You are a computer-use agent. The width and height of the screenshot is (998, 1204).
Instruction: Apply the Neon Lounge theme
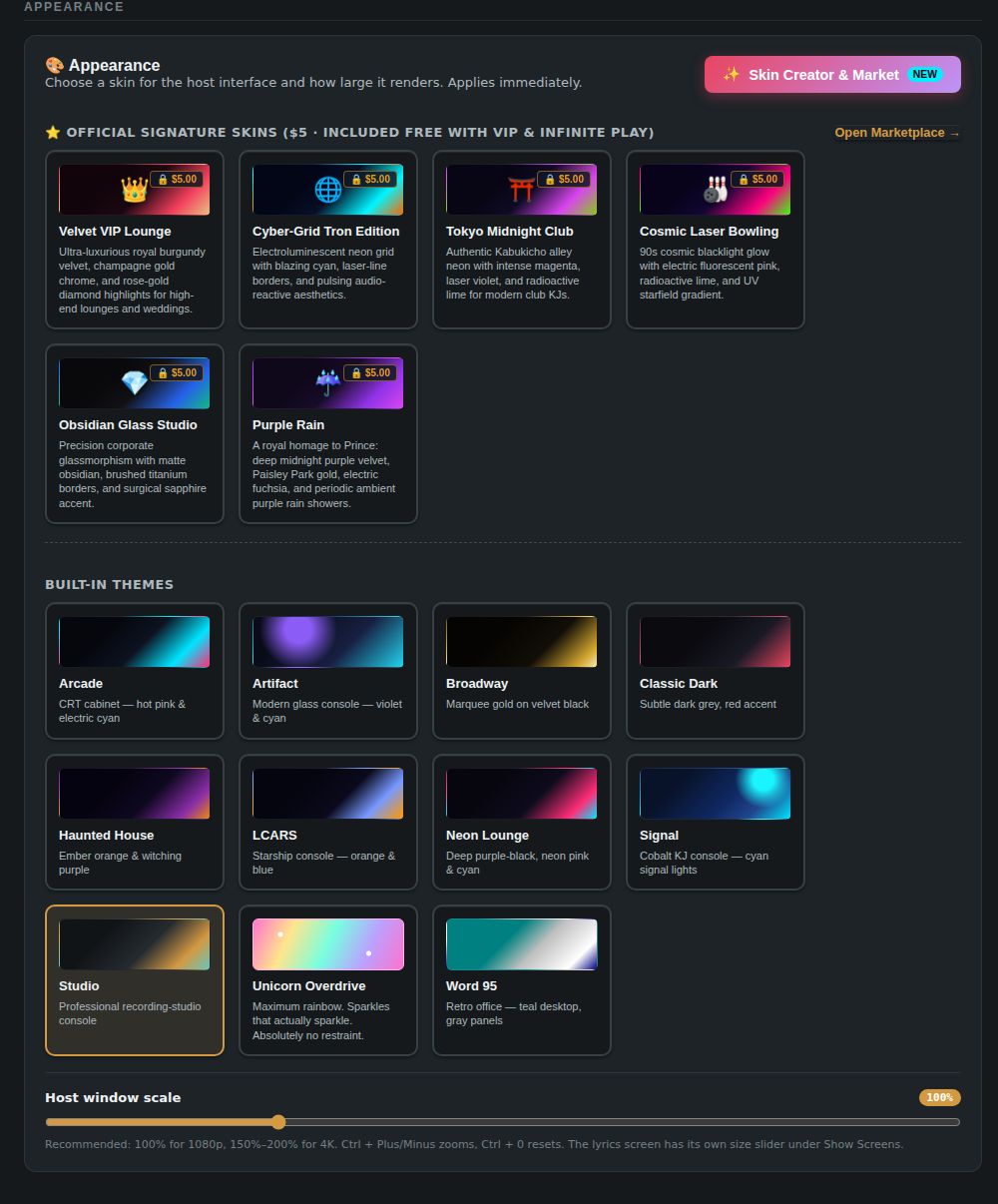click(x=522, y=823)
